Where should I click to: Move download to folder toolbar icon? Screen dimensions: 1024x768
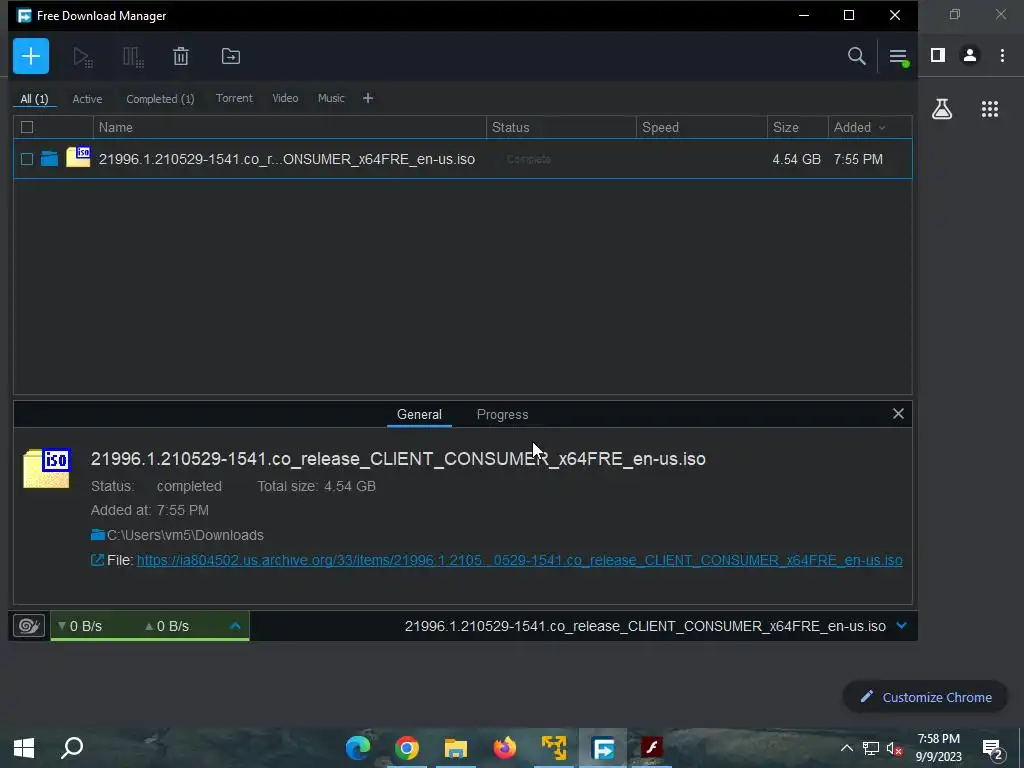[231, 56]
